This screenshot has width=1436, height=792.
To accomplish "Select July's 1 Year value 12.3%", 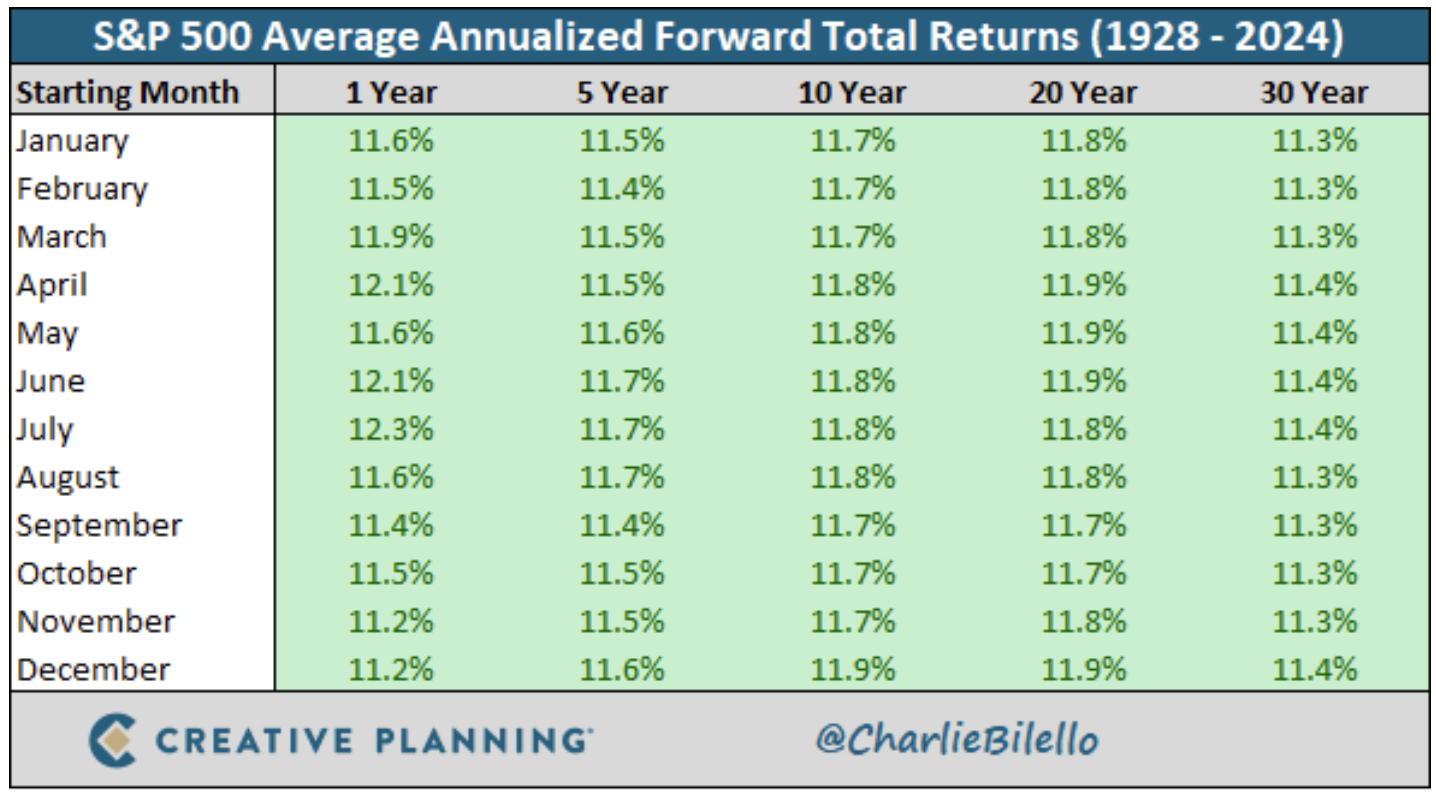I will [x=391, y=429].
